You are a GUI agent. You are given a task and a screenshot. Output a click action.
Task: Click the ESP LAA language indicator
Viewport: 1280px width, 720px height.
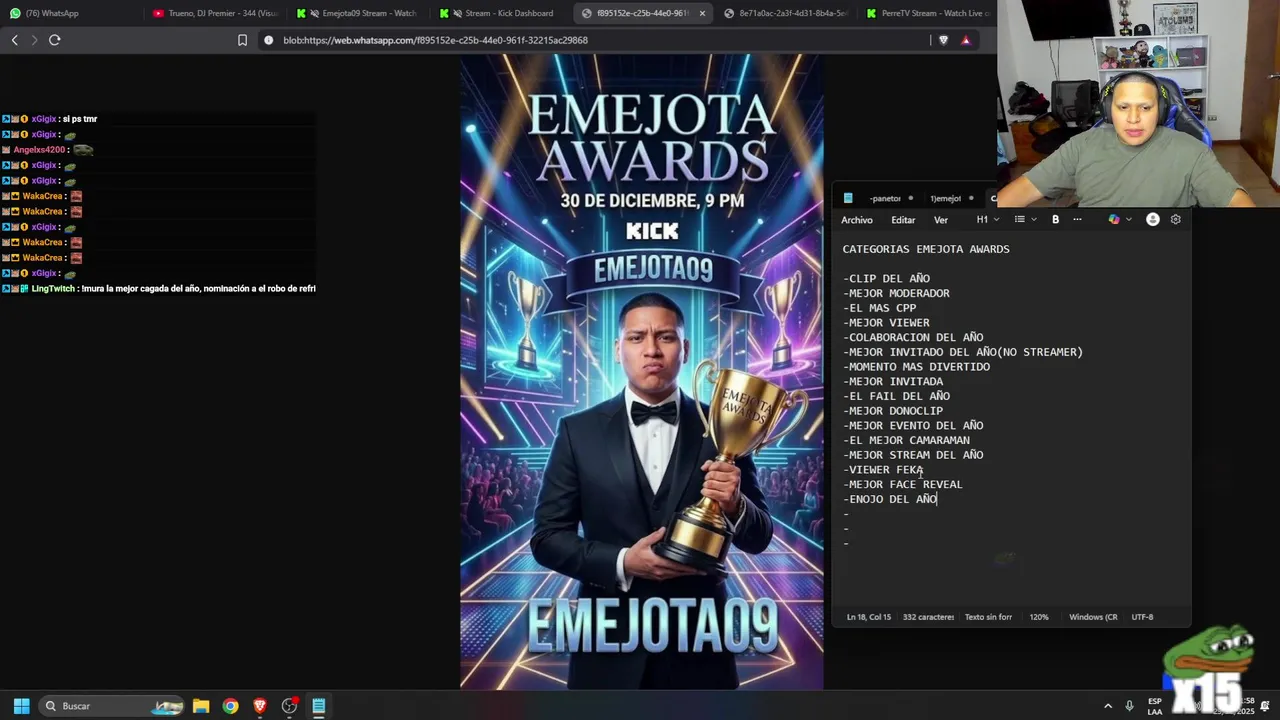[1155, 706]
